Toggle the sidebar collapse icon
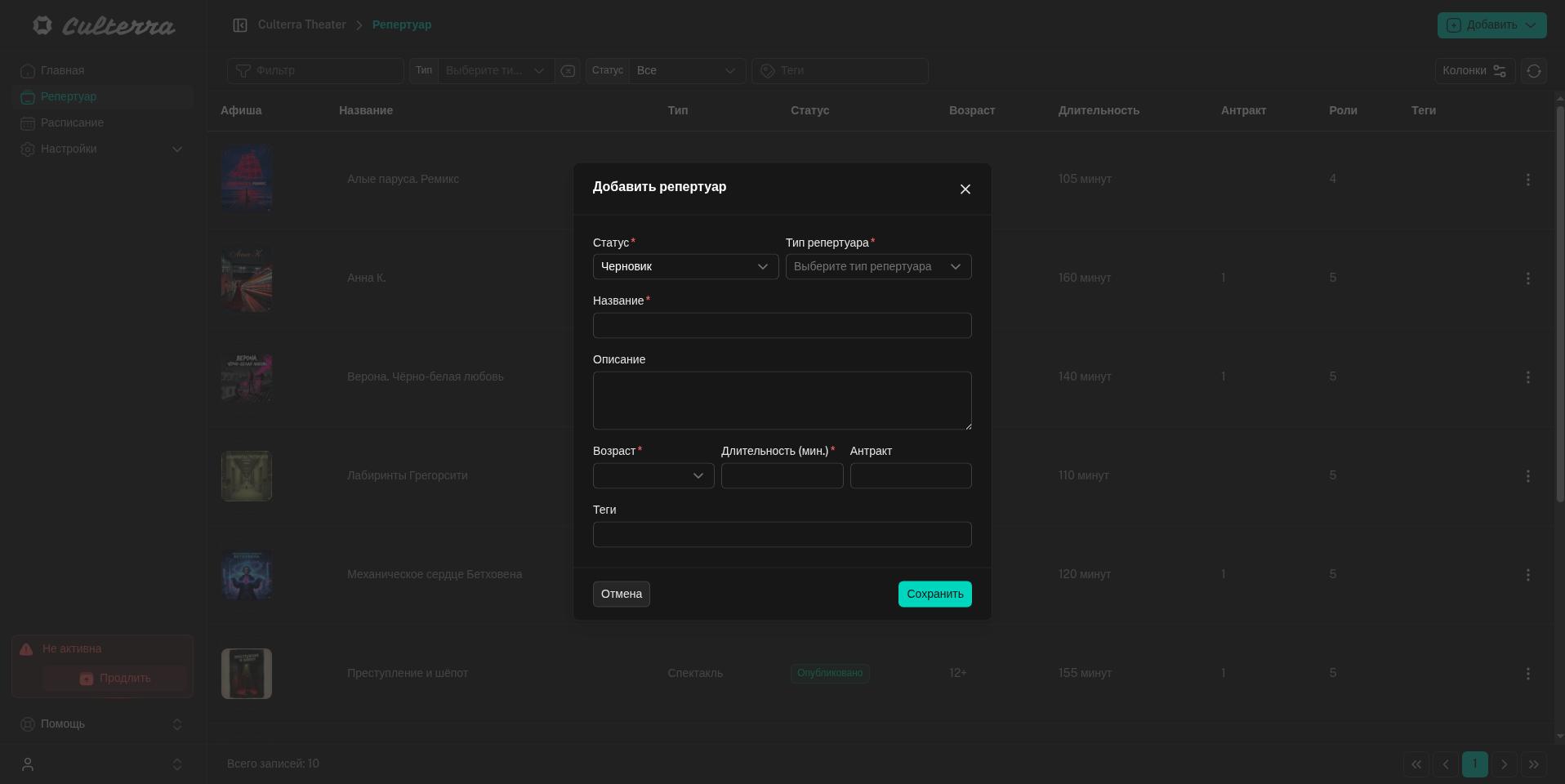 pyautogui.click(x=240, y=25)
